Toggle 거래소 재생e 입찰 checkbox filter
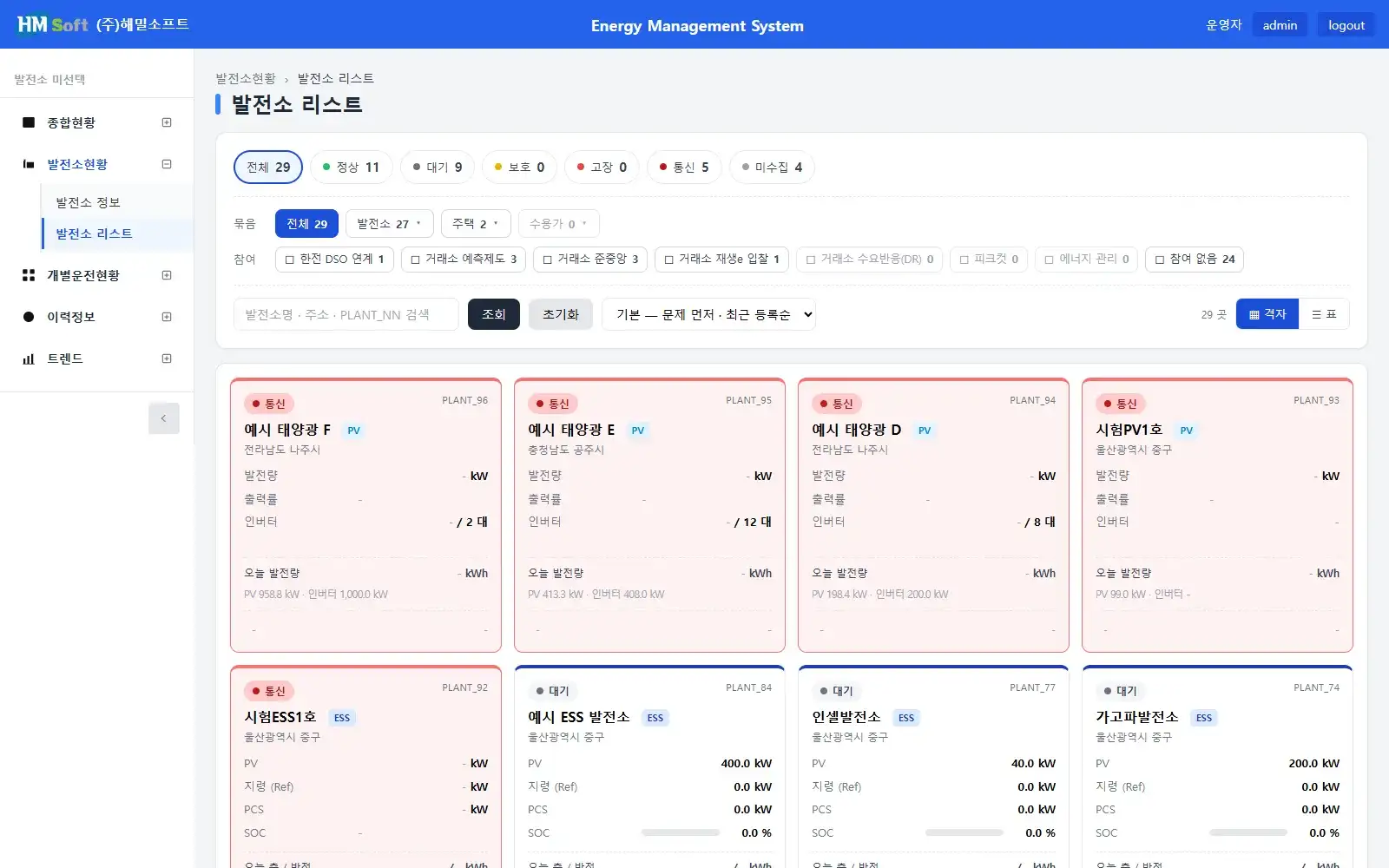1389x868 pixels. (721, 259)
